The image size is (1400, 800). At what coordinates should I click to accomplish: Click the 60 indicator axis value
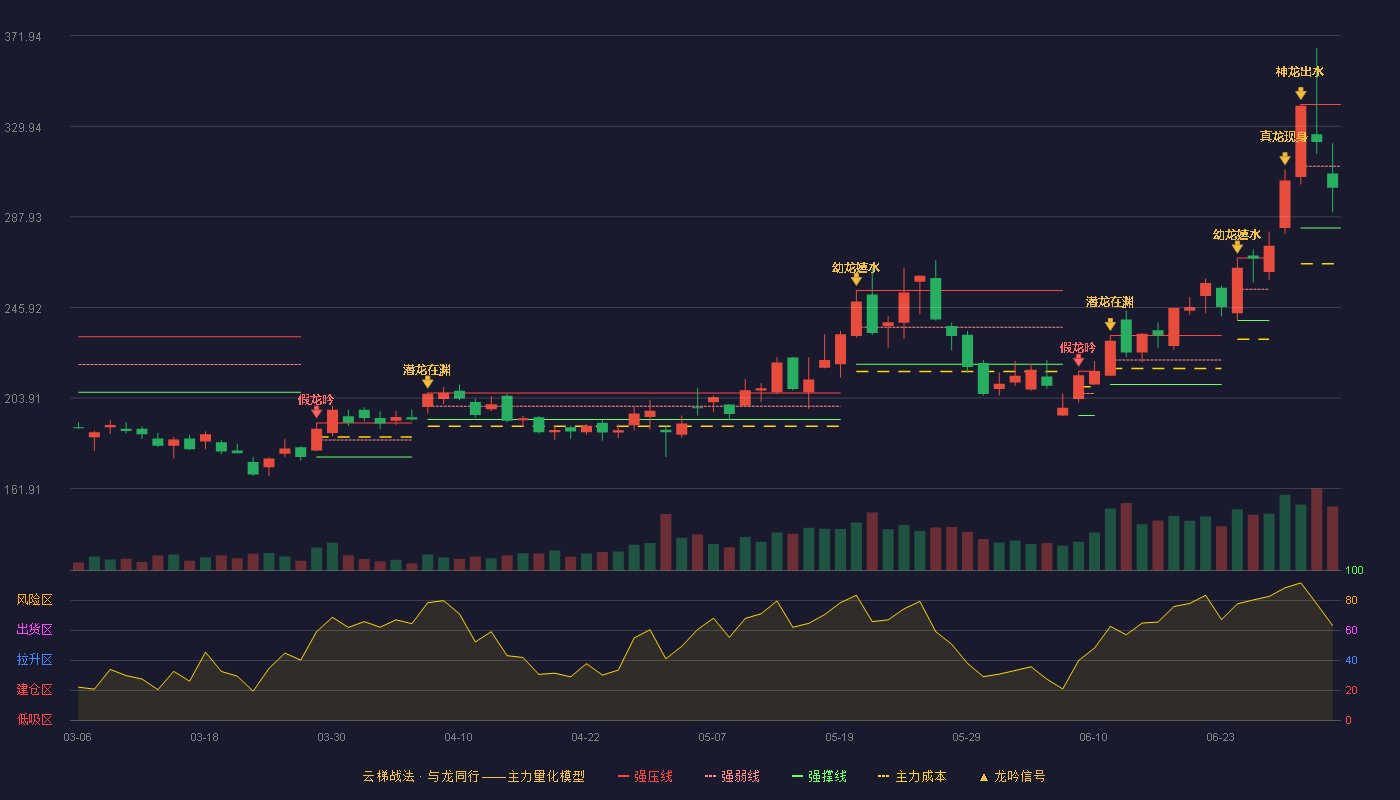click(1351, 630)
